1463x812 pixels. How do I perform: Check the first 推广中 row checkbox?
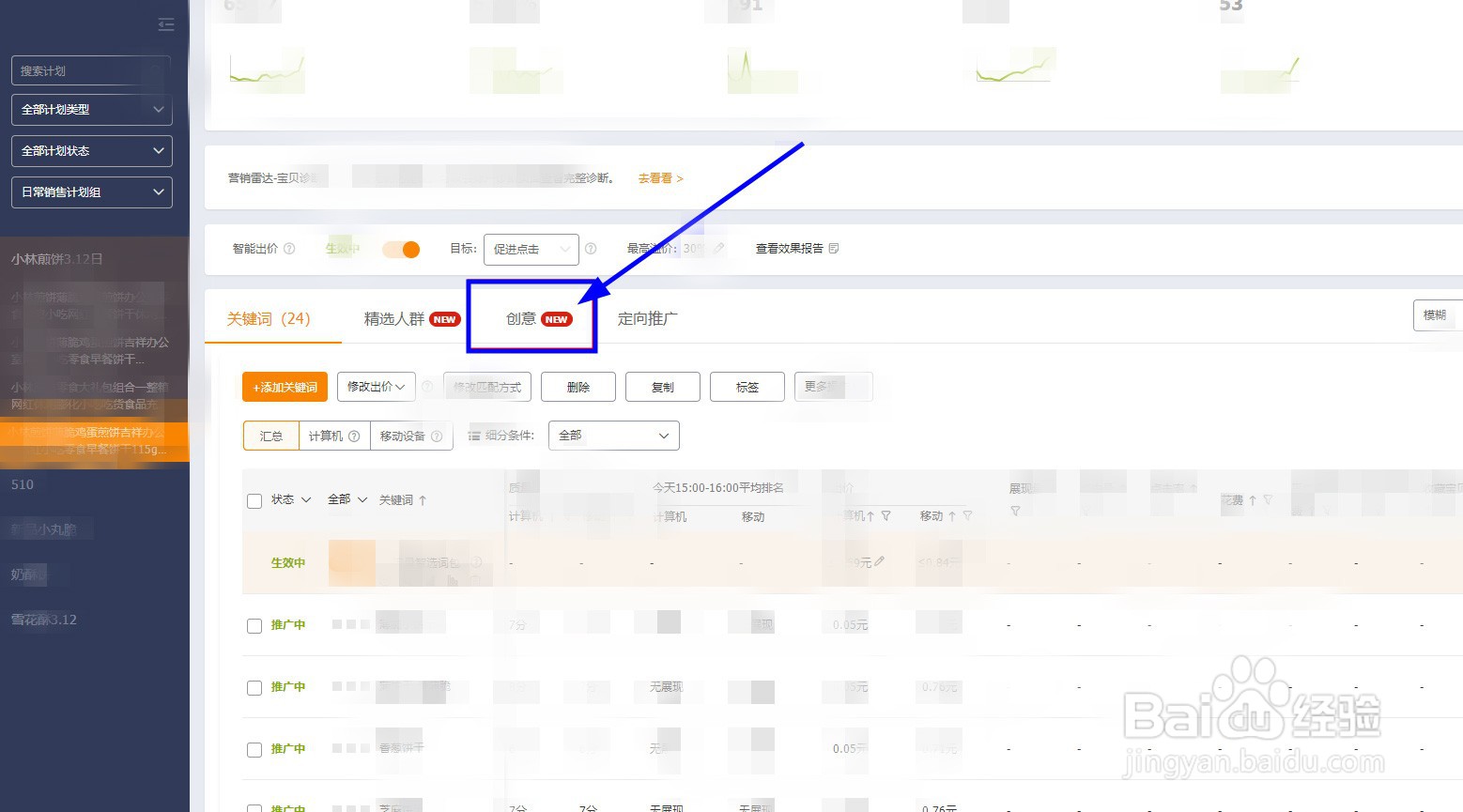(254, 626)
